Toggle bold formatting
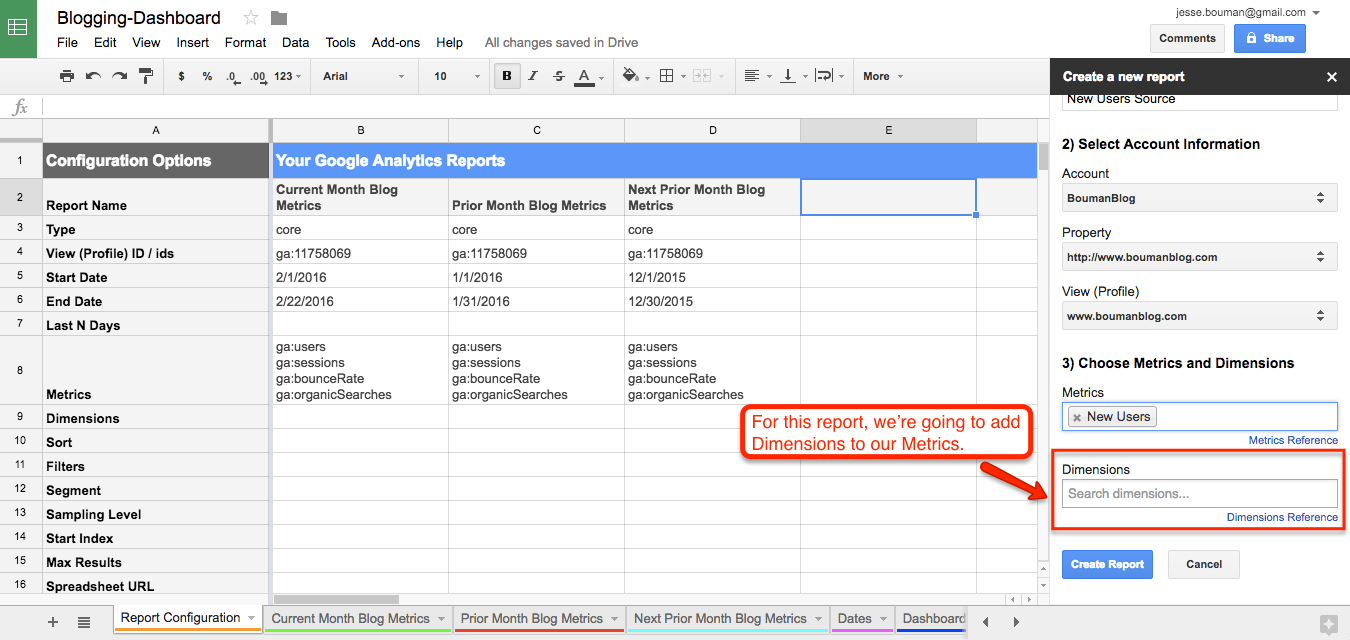 [x=507, y=76]
